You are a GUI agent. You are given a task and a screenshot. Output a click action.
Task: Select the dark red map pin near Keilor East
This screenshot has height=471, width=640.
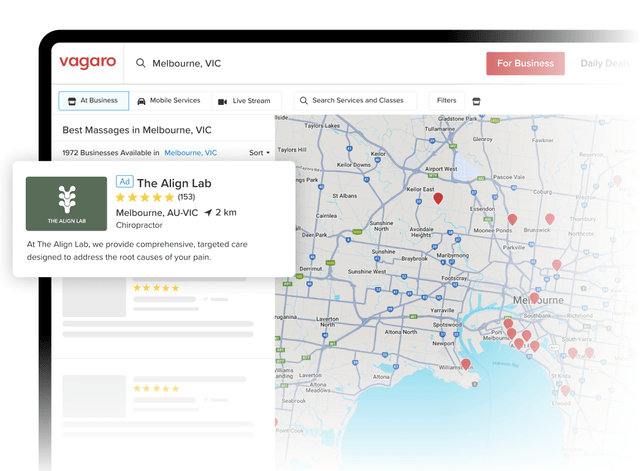tap(438, 198)
